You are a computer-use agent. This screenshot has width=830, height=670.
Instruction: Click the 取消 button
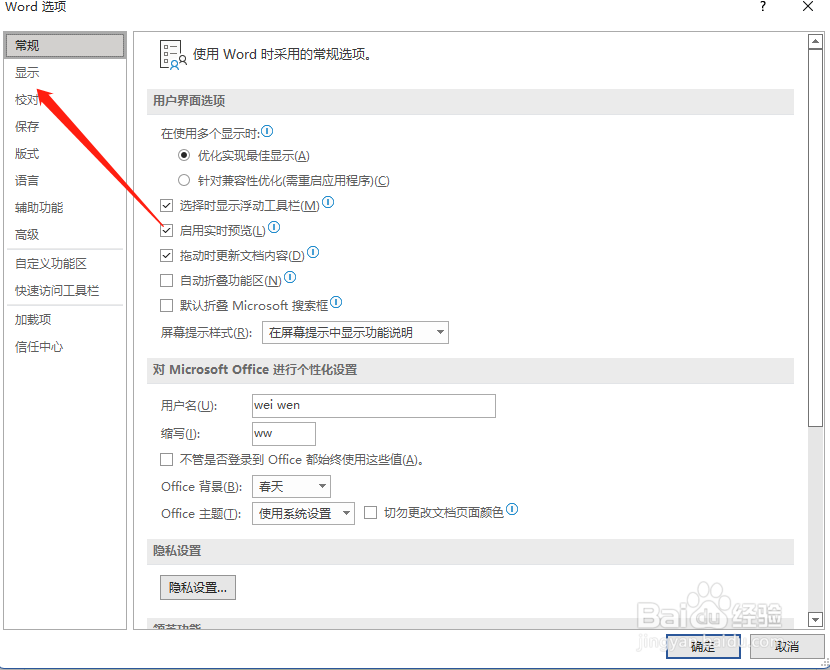(x=787, y=646)
